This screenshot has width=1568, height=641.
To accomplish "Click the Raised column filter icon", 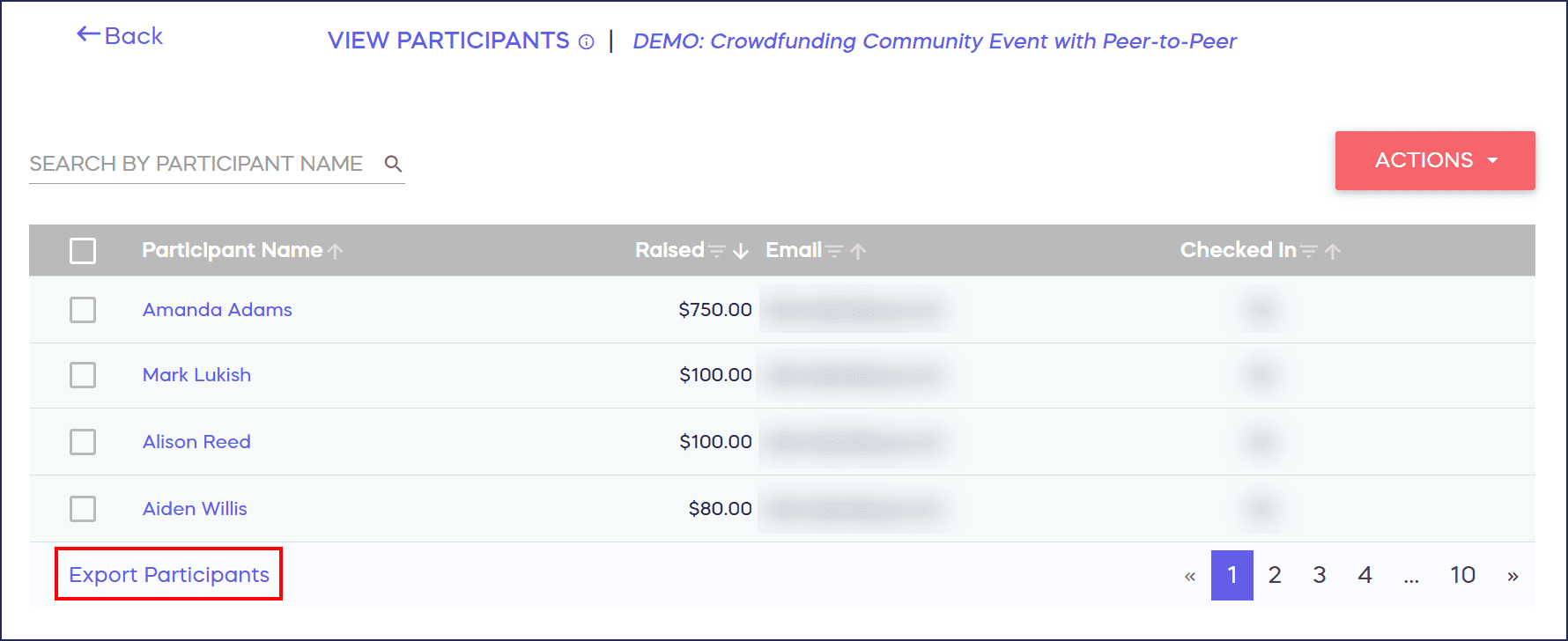I will point(717,252).
